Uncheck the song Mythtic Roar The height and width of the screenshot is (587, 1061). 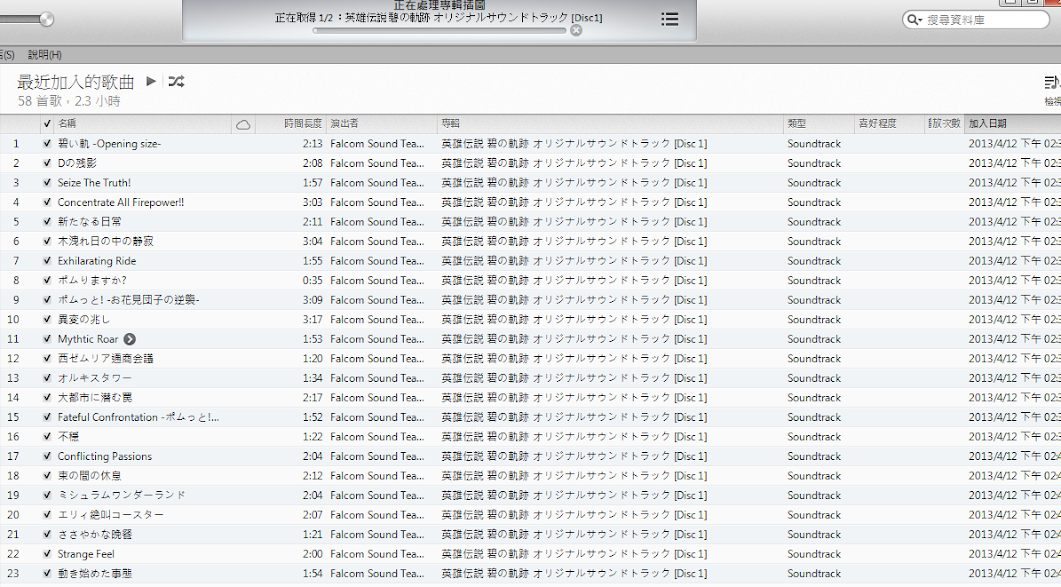coord(47,339)
